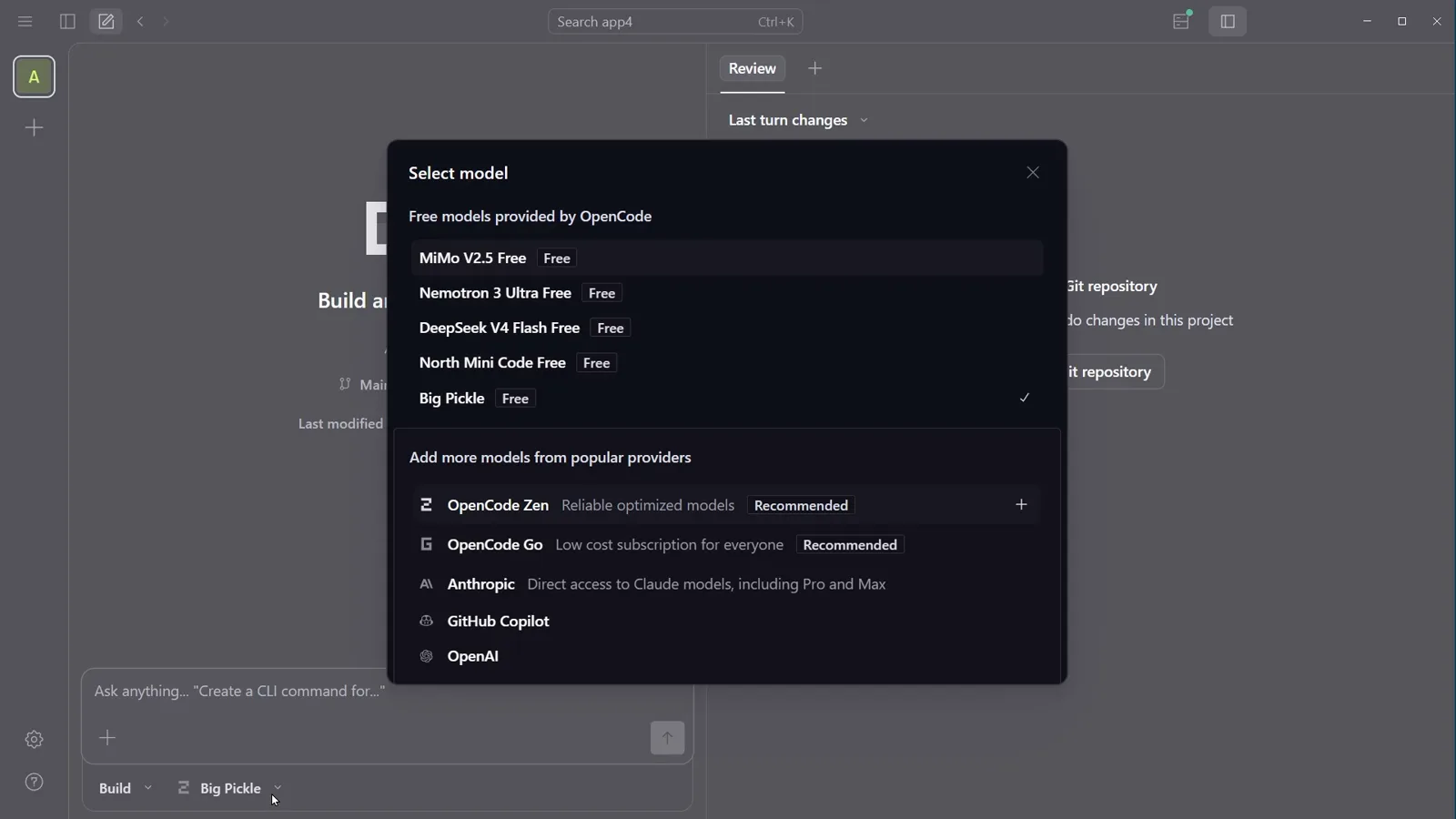
Task: Click the Ctrl+K shortcut hint
Action: coord(776,22)
